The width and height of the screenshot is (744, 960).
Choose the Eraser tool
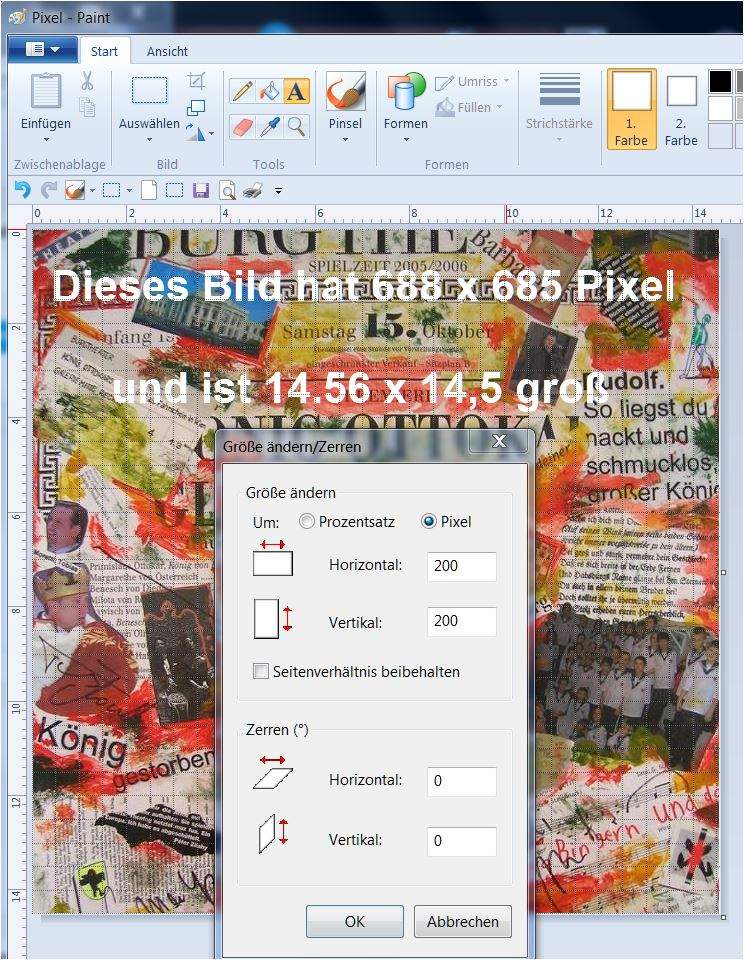coord(242,126)
